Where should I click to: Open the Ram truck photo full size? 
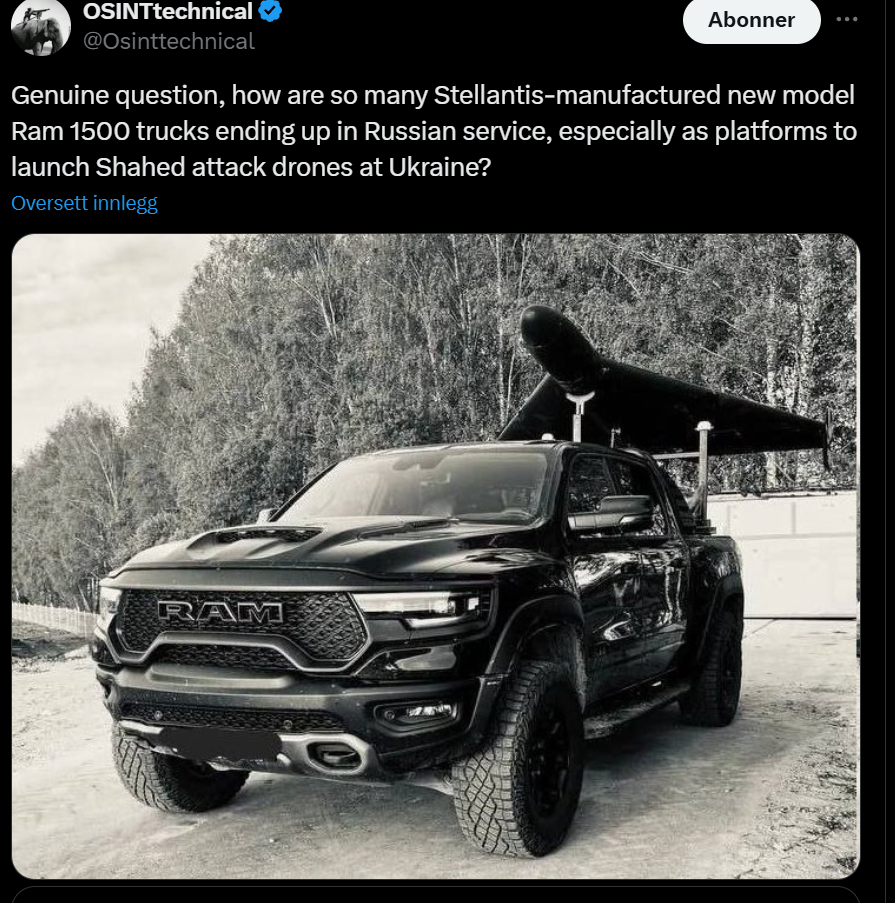435,556
